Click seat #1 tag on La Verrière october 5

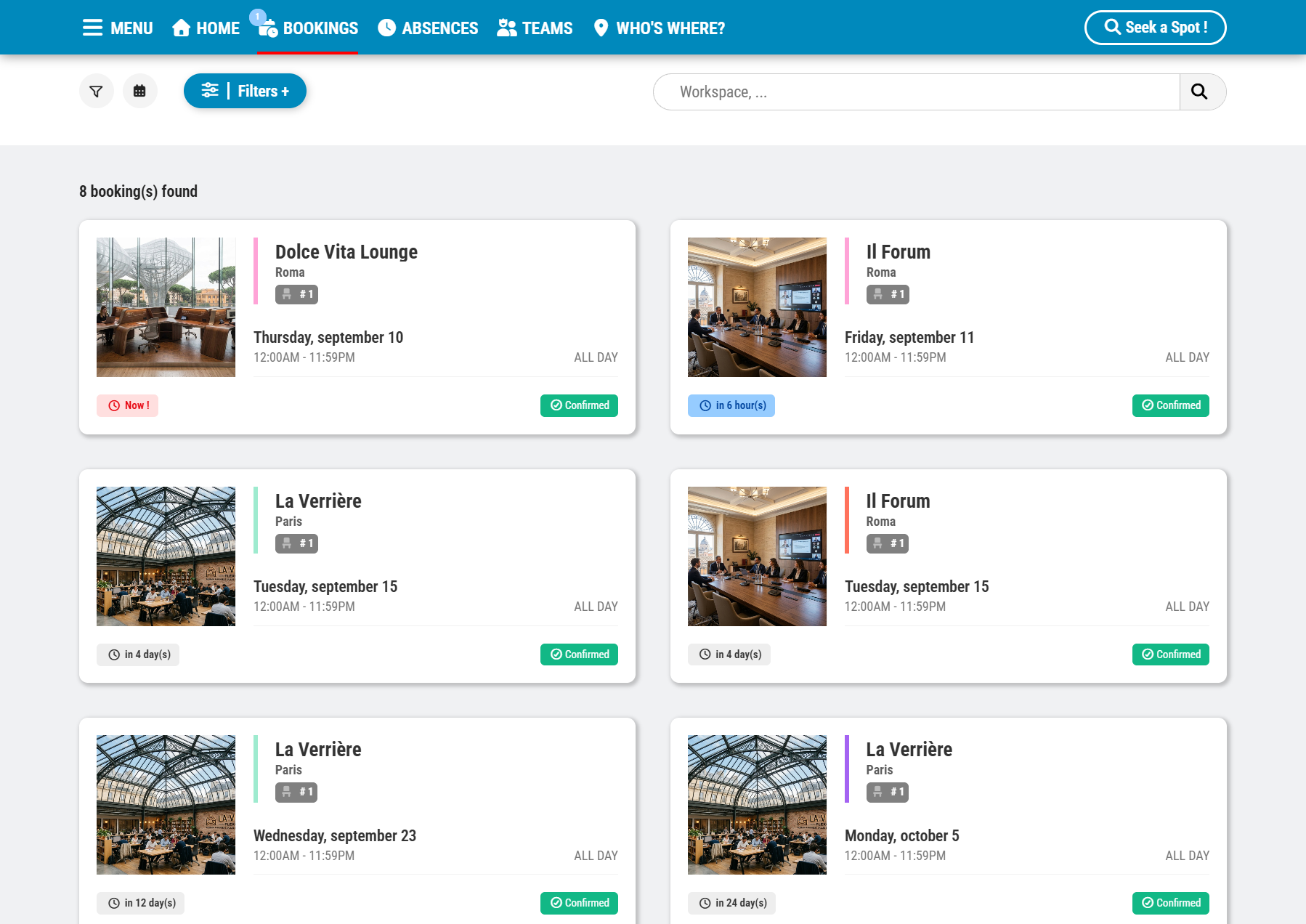[x=888, y=792]
